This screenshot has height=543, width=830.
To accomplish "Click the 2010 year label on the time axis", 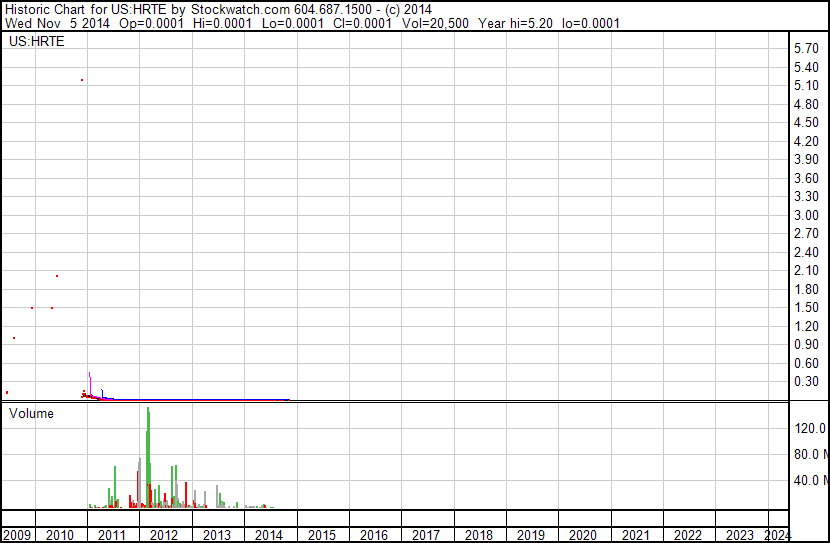I will point(60,535).
